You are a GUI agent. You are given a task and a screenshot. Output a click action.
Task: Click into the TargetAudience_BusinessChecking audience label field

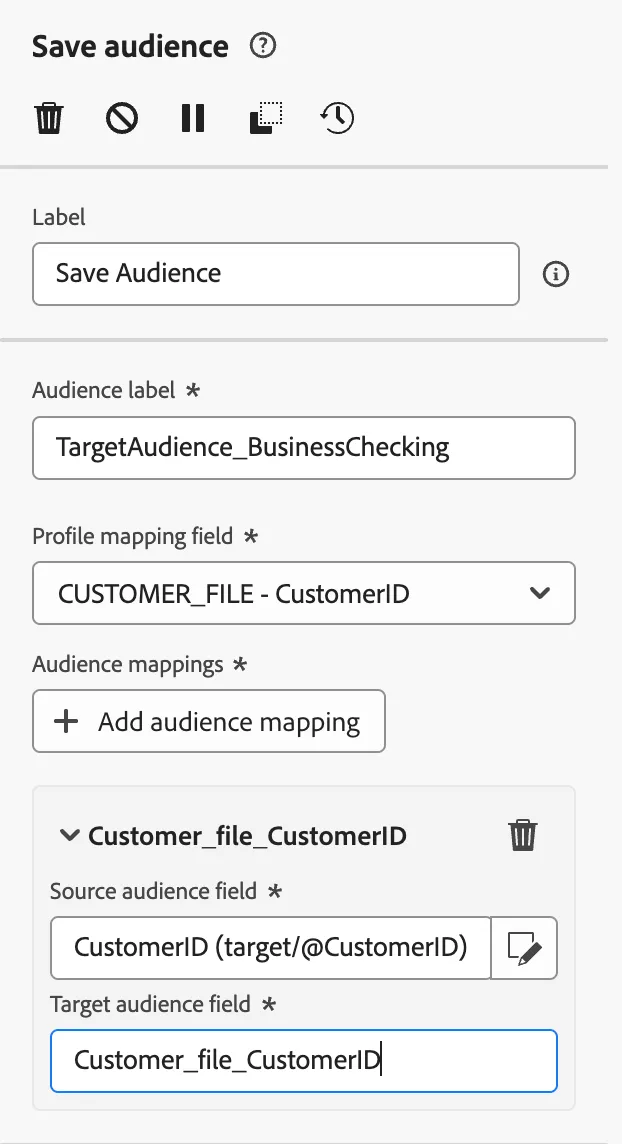point(304,447)
